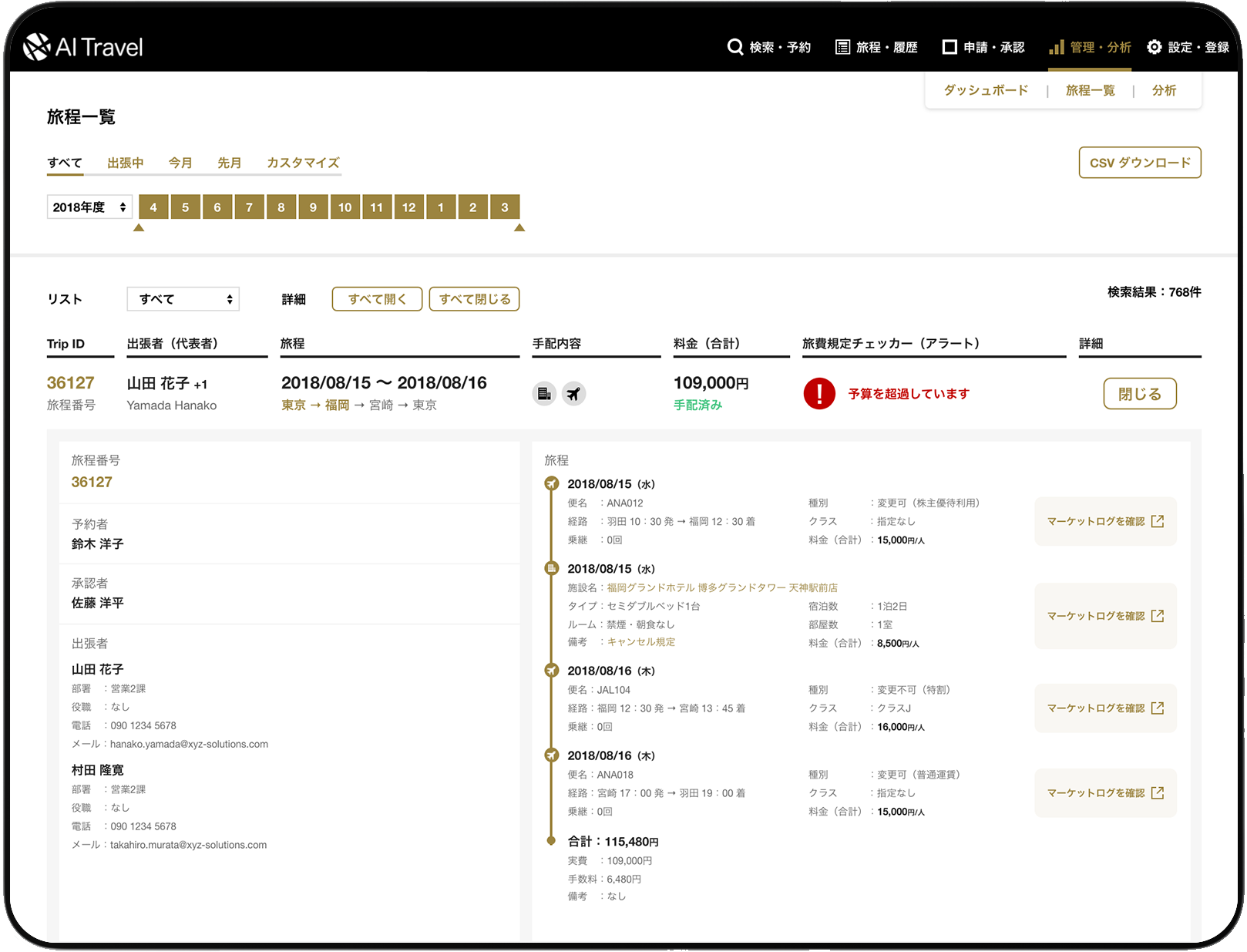Screen dimensions: 1247x952
Task: Open the リスト filter dropdown showing すべて
Action: [183, 299]
